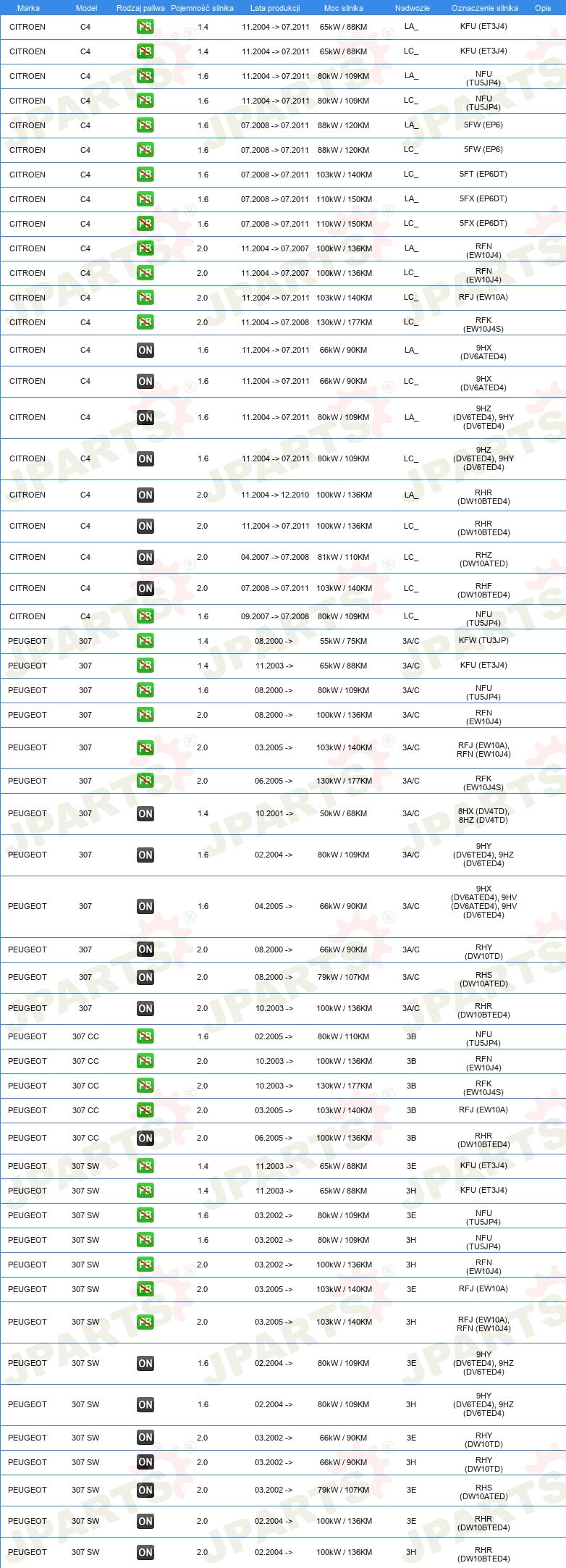Click the '50kW / 68KM' power cell
The image size is (566, 1568).
tap(343, 814)
